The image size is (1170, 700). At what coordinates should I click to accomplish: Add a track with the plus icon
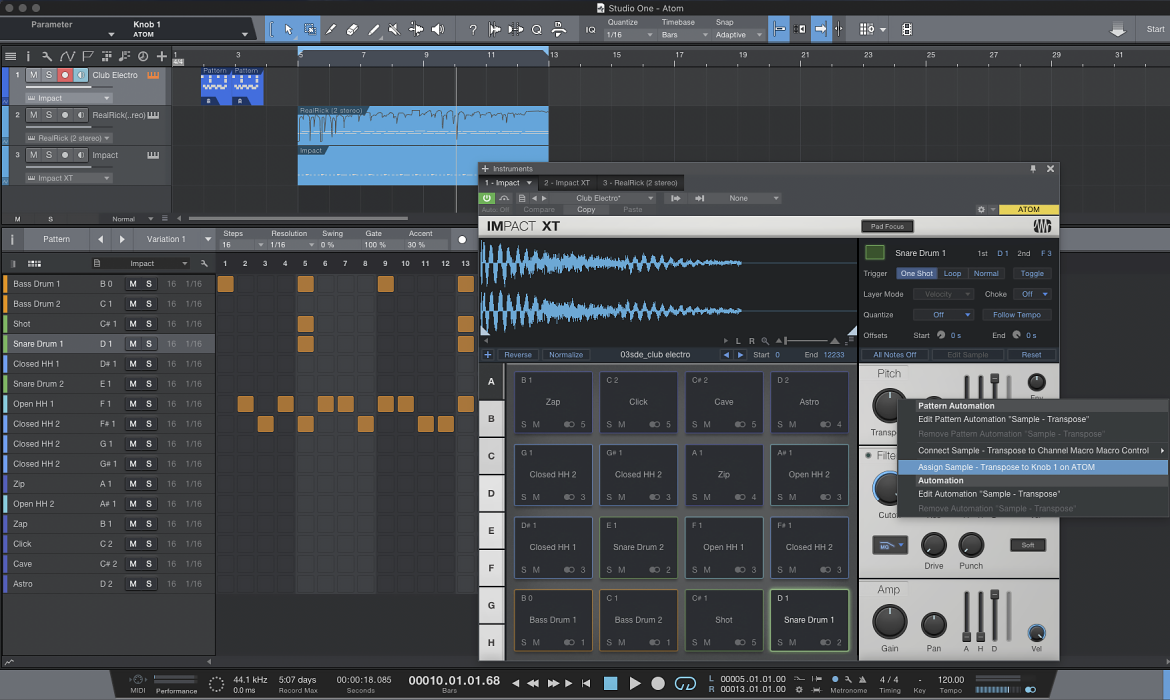click(x=162, y=56)
